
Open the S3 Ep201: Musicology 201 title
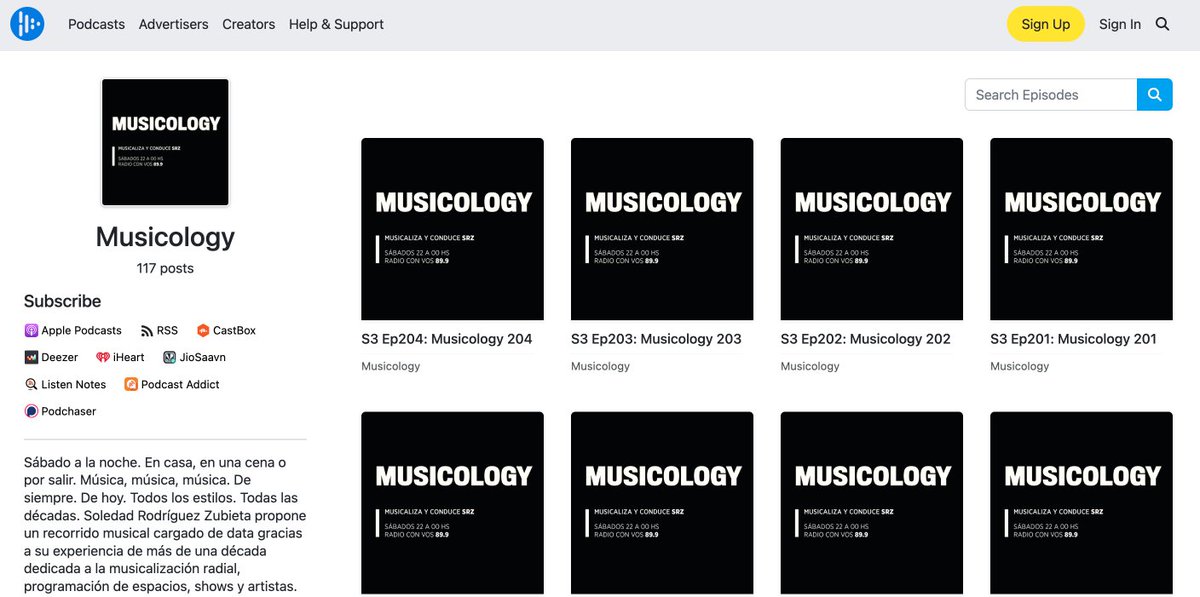1073,339
